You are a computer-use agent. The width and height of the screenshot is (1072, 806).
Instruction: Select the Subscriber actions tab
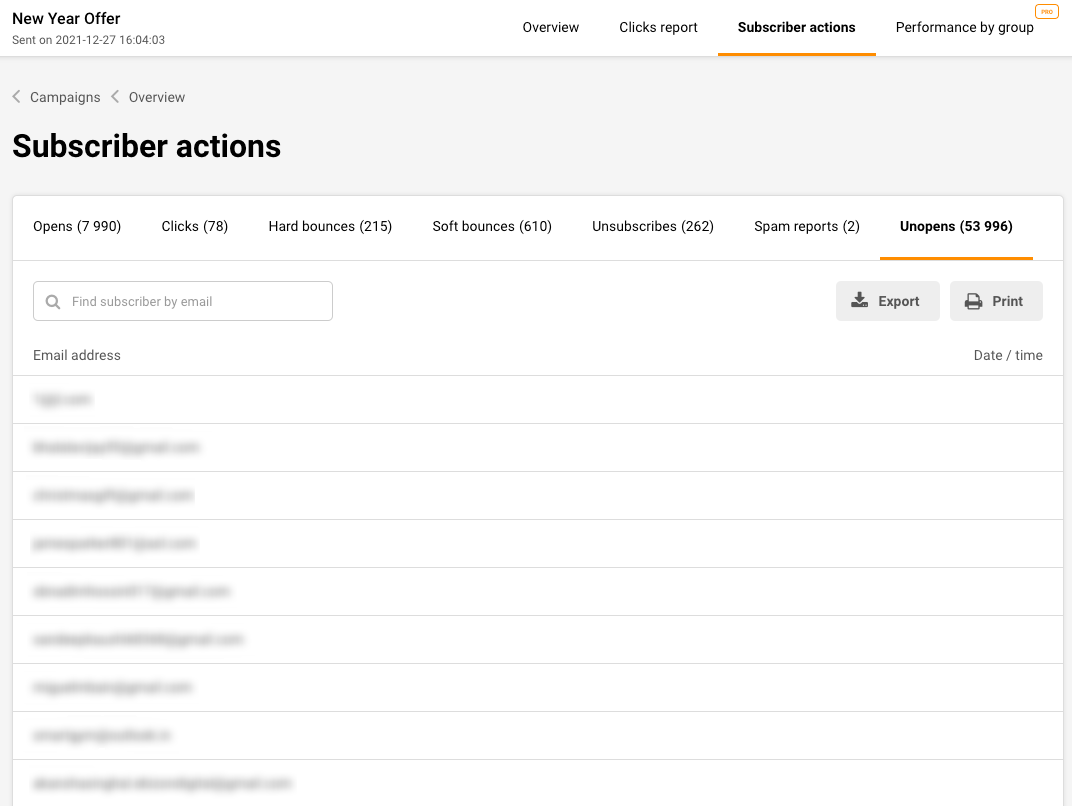point(796,27)
